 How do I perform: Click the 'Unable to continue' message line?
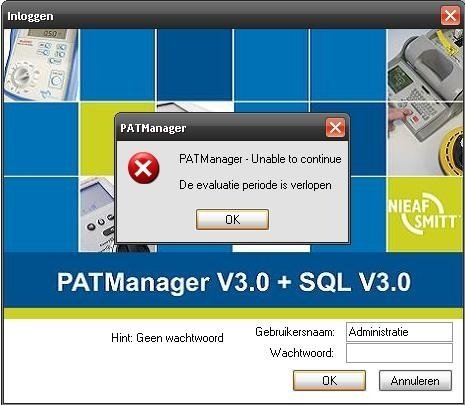coord(260,159)
